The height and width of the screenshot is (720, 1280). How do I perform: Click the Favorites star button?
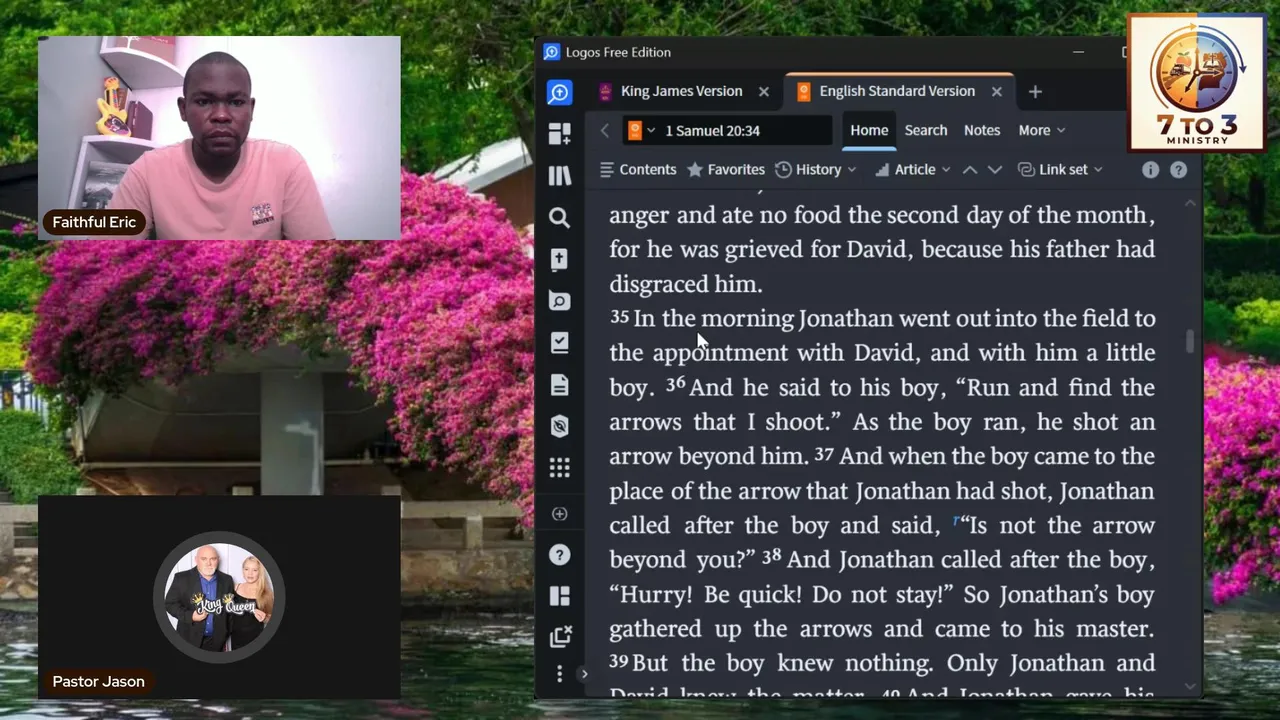(x=726, y=170)
